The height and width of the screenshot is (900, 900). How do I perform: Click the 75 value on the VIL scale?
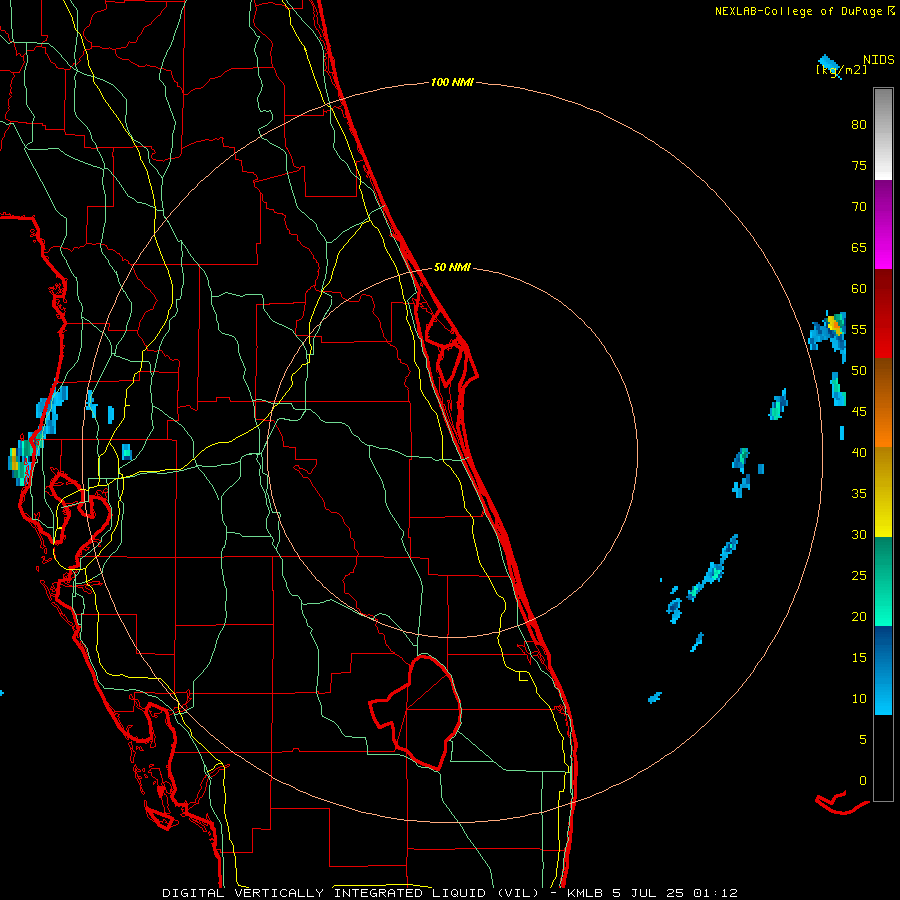(x=859, y=165)
